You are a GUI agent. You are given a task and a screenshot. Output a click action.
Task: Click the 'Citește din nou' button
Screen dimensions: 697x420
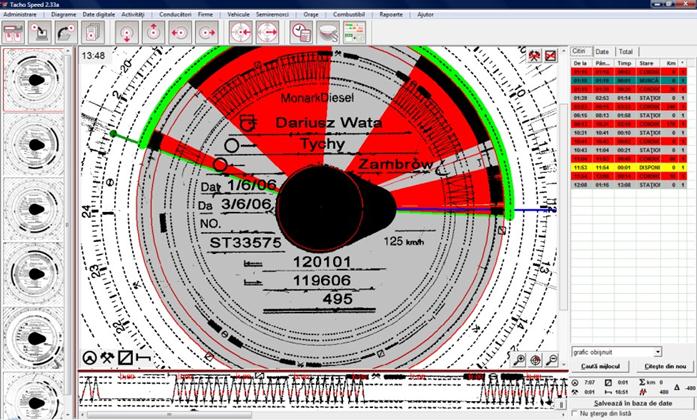[665, 367]
